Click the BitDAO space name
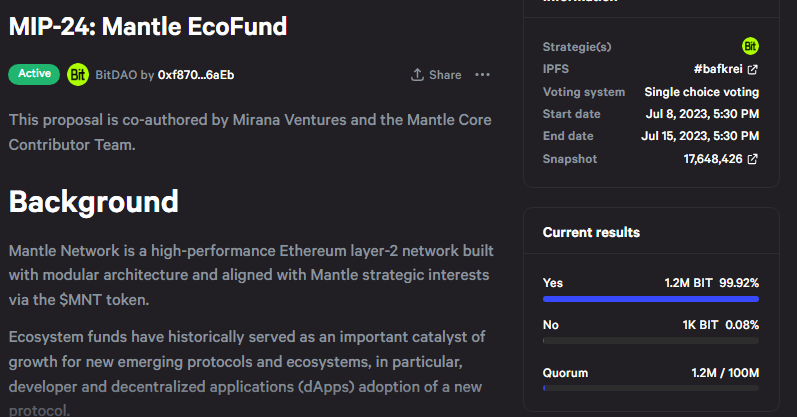 116,75
